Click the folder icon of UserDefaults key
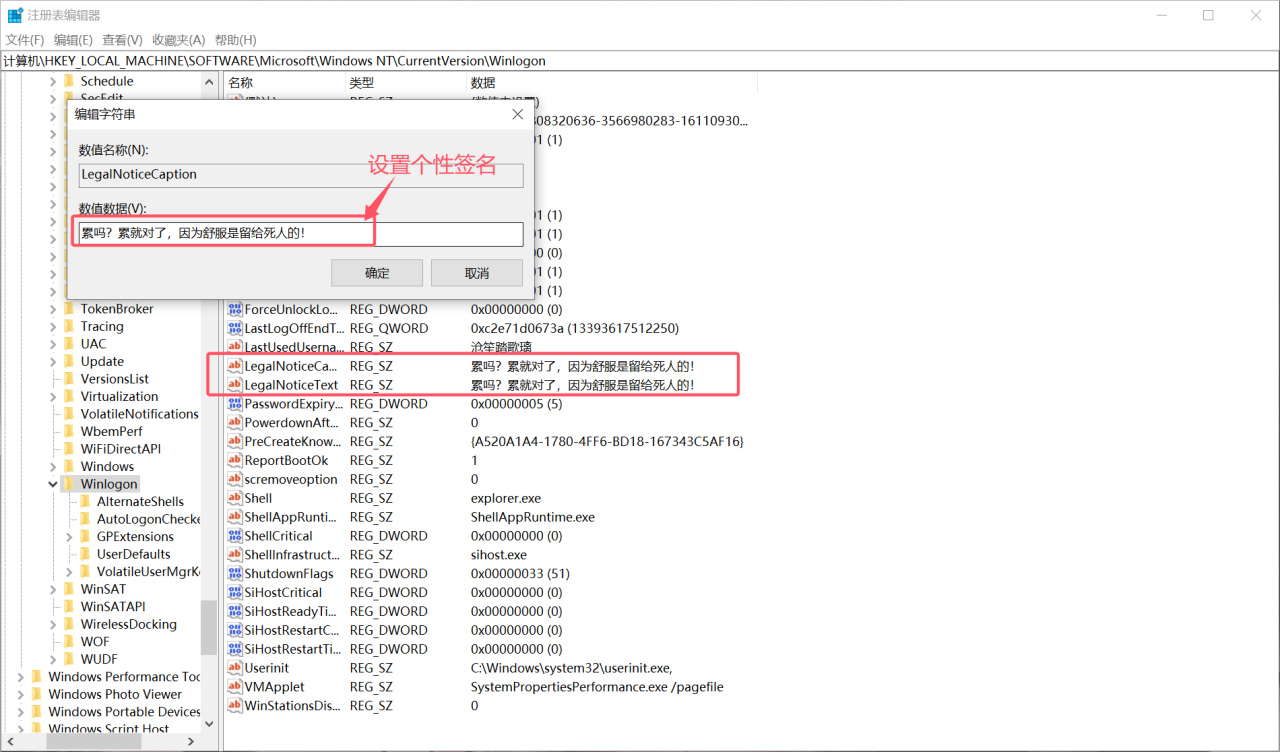This screenshot has width=1280, height=752. 85,554
